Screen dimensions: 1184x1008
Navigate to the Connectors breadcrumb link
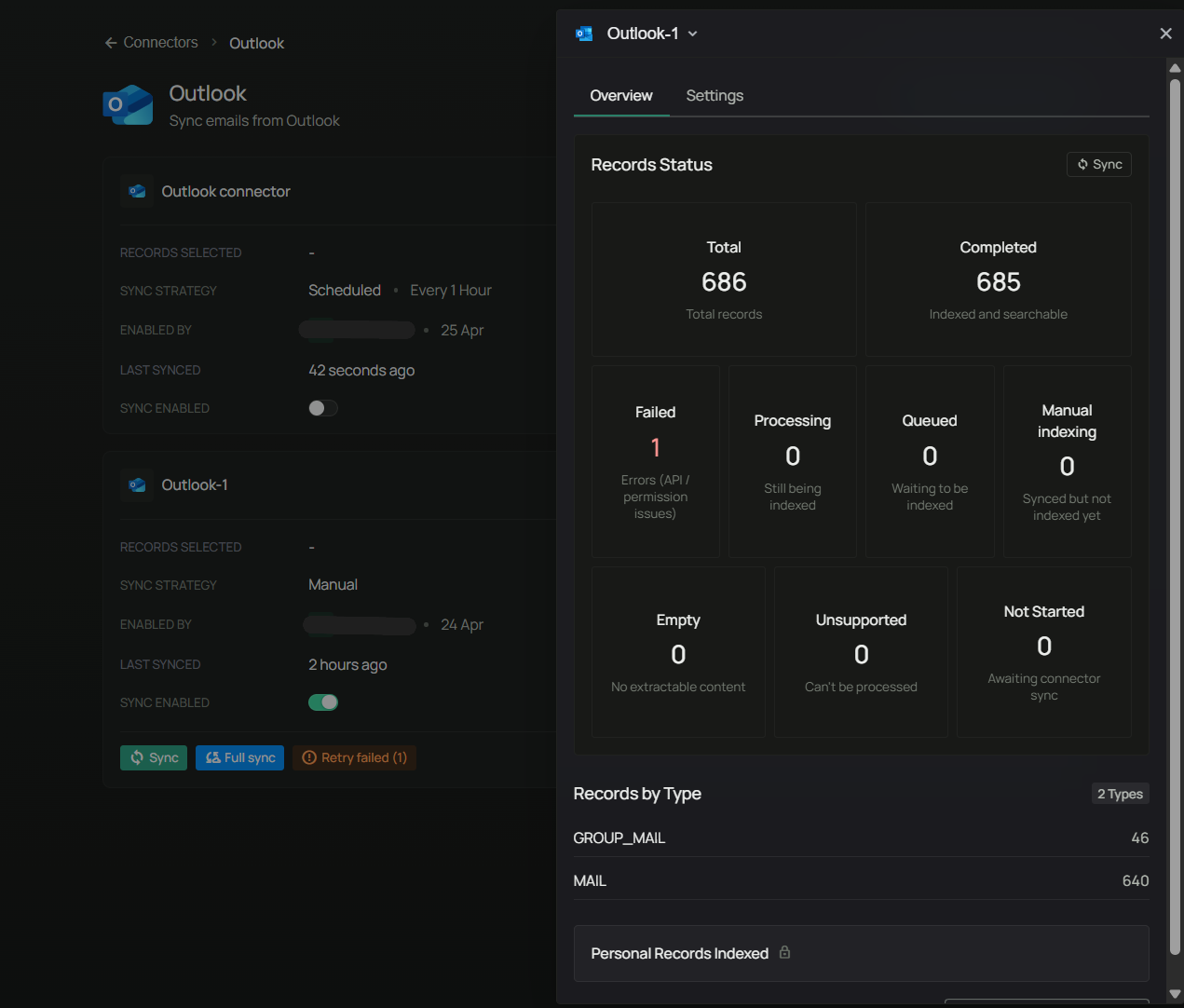pyautogui.click(x=160, y=43)
